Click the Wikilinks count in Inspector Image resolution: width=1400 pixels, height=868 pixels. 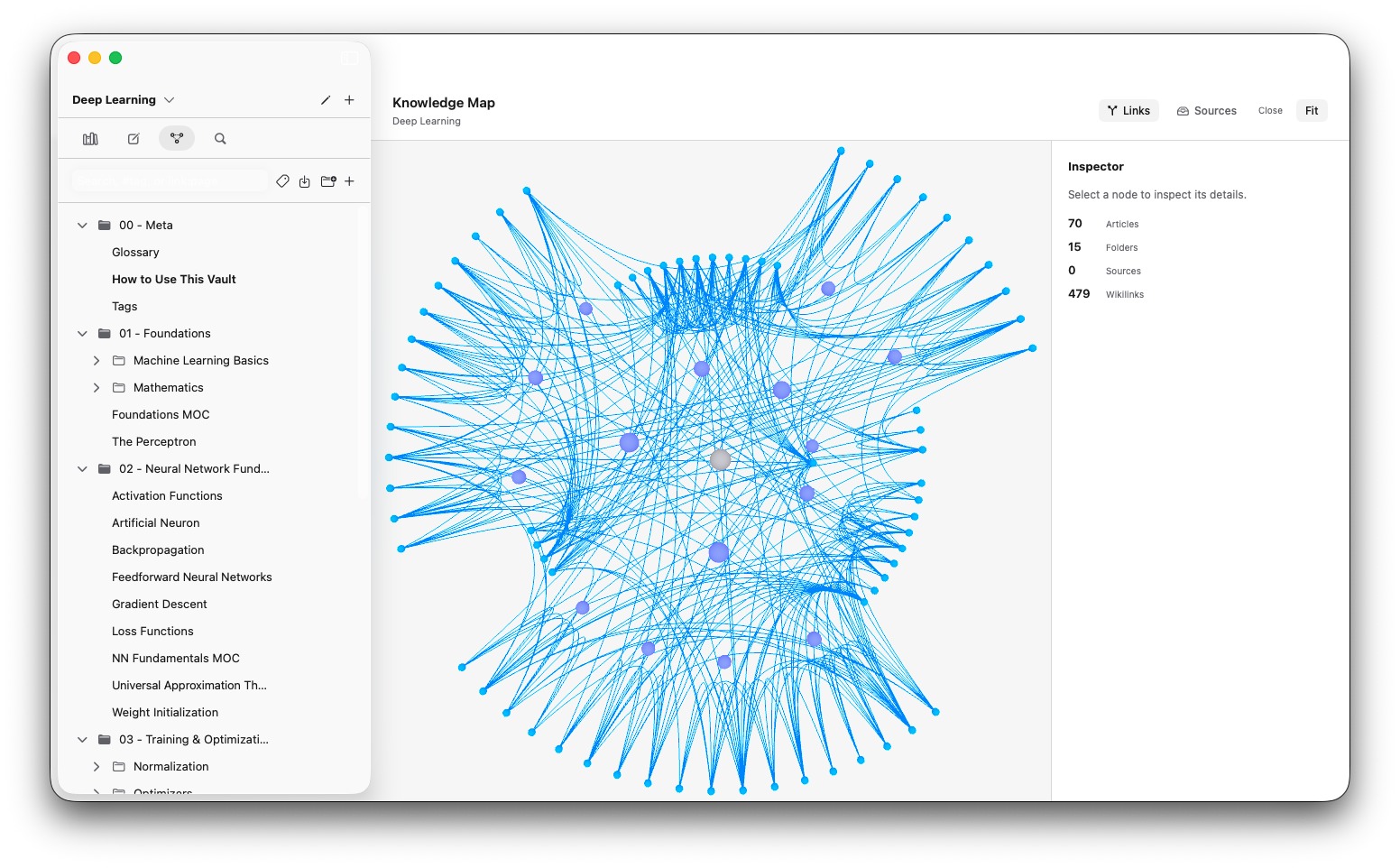pos(1079,294)
